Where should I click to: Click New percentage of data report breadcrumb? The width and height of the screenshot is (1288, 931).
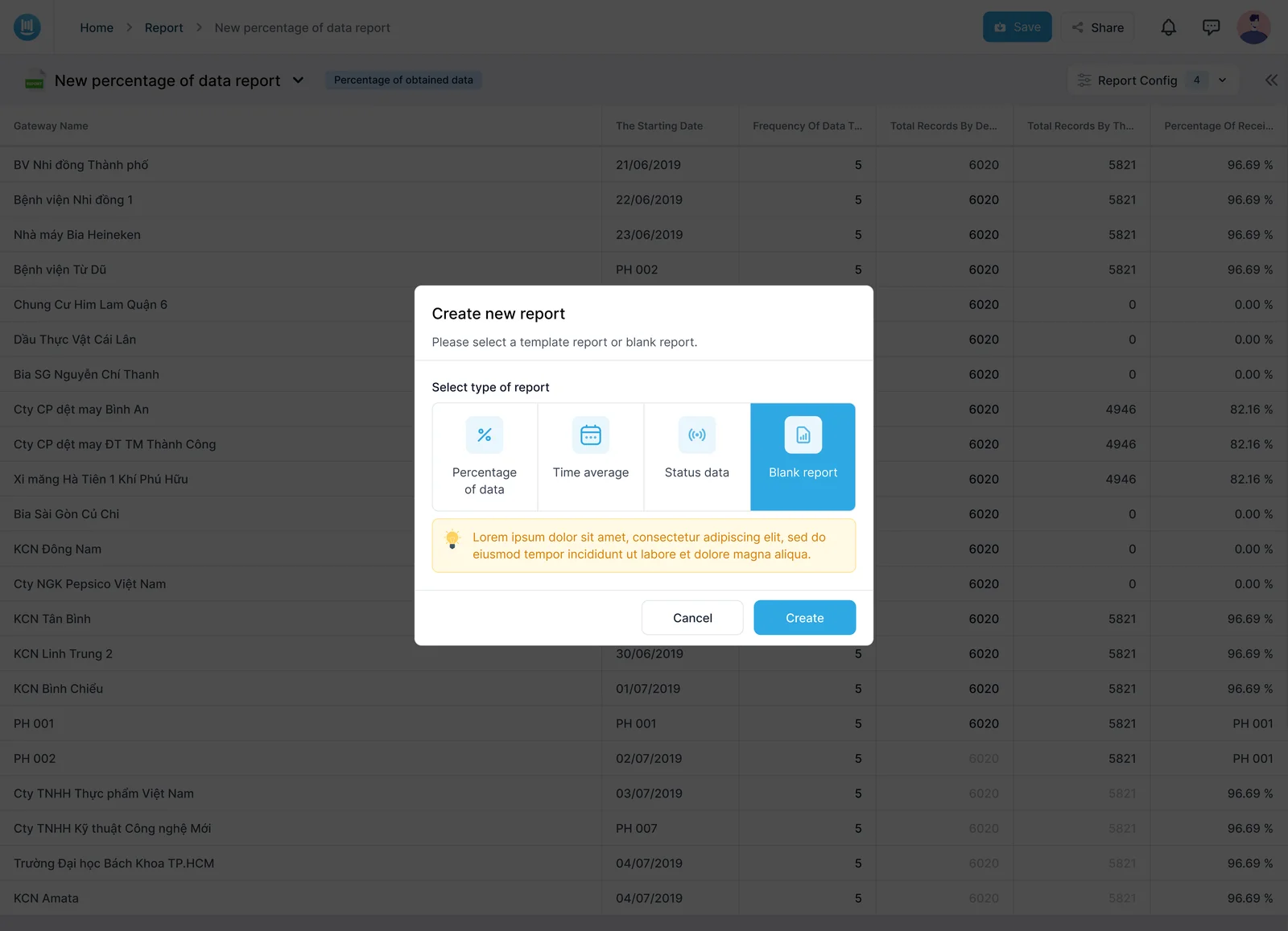pyautogui.click(x=302, y=27)
